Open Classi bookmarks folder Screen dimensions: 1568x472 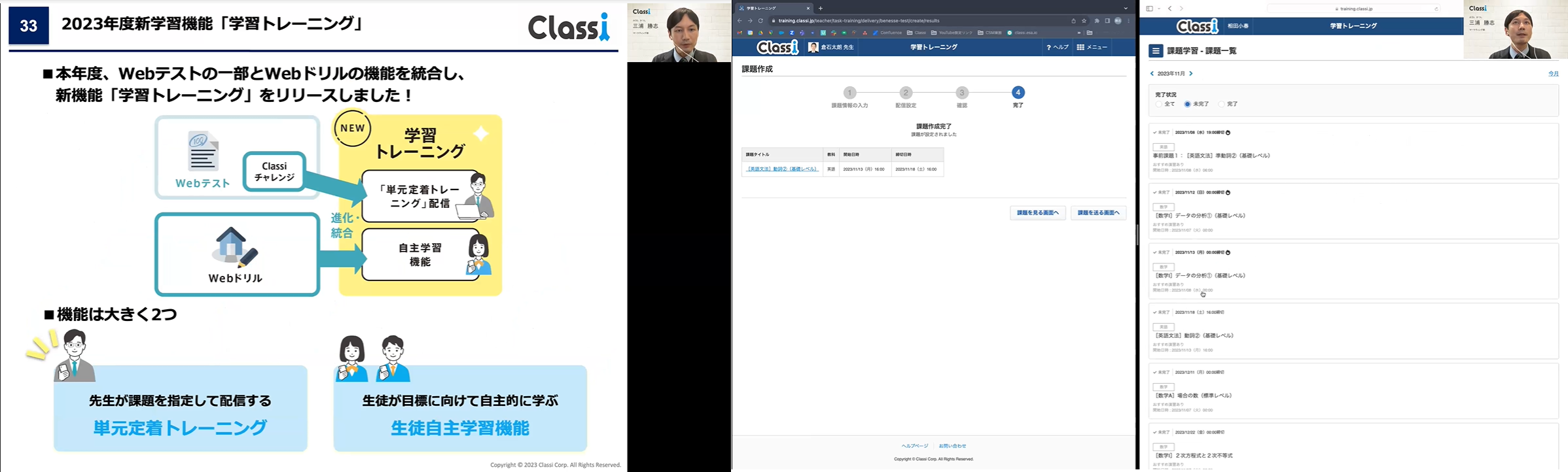[917, 33]
